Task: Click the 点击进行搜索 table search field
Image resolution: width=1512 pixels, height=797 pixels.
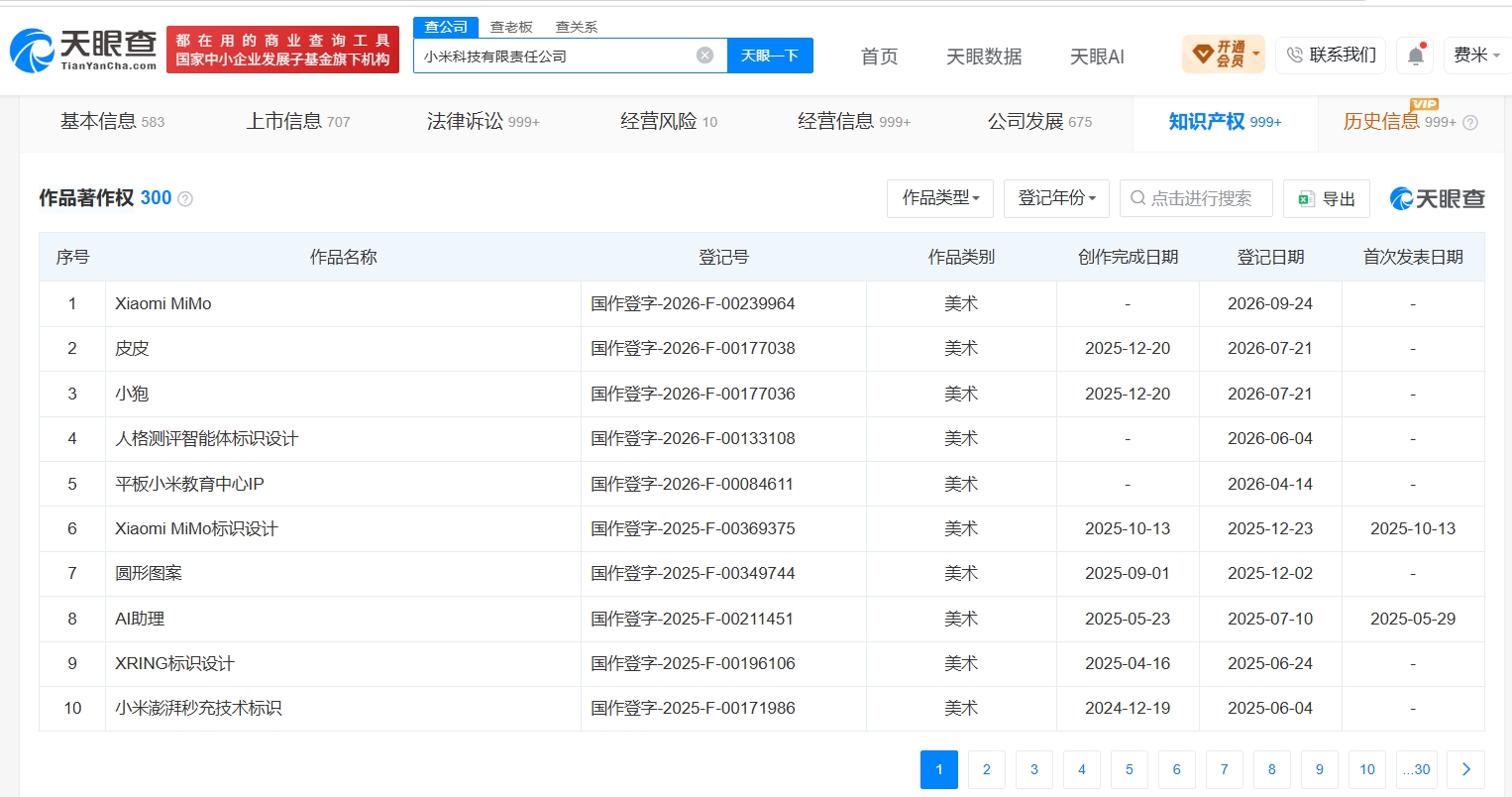Action: (x=1196, y=198)
